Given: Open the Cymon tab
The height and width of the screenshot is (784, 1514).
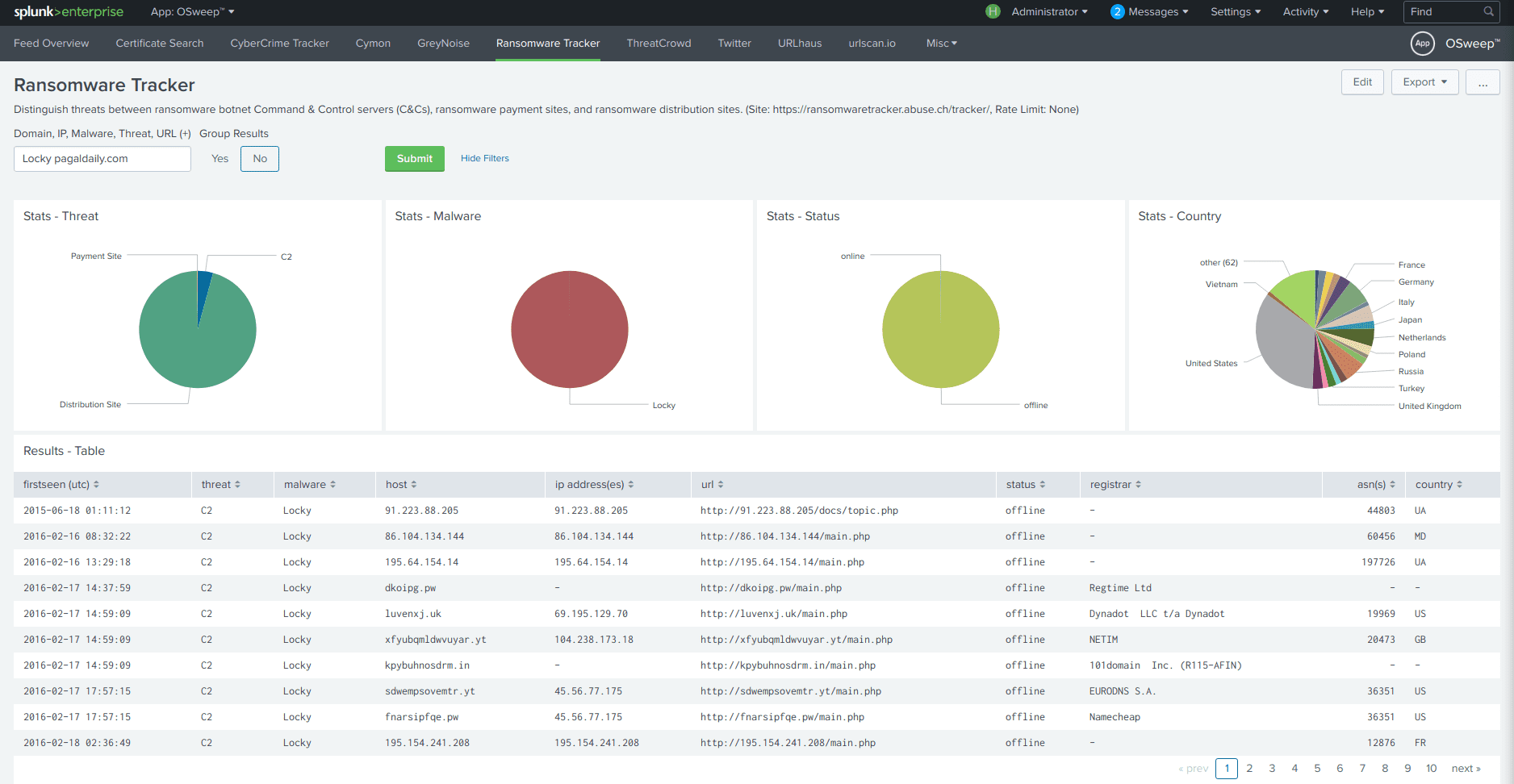Looking at the screenshot, I should point(373,44).
